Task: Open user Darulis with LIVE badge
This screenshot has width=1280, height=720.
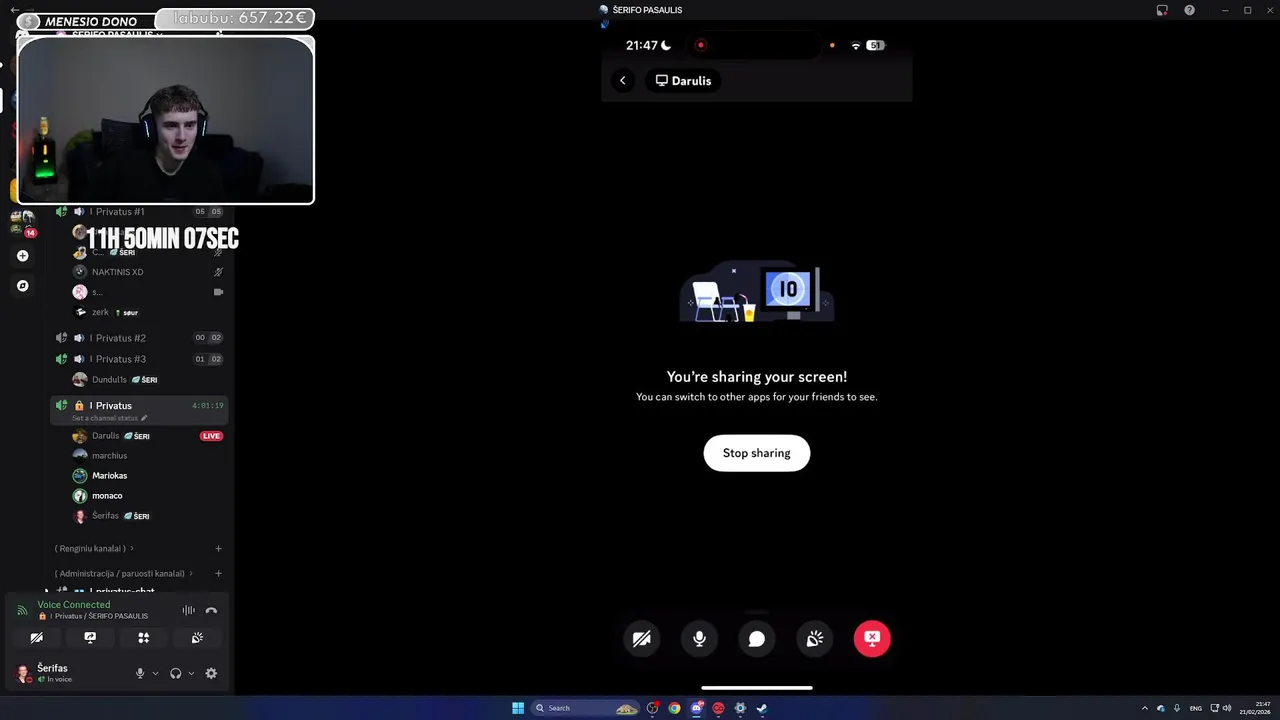Action: (148, 436)
